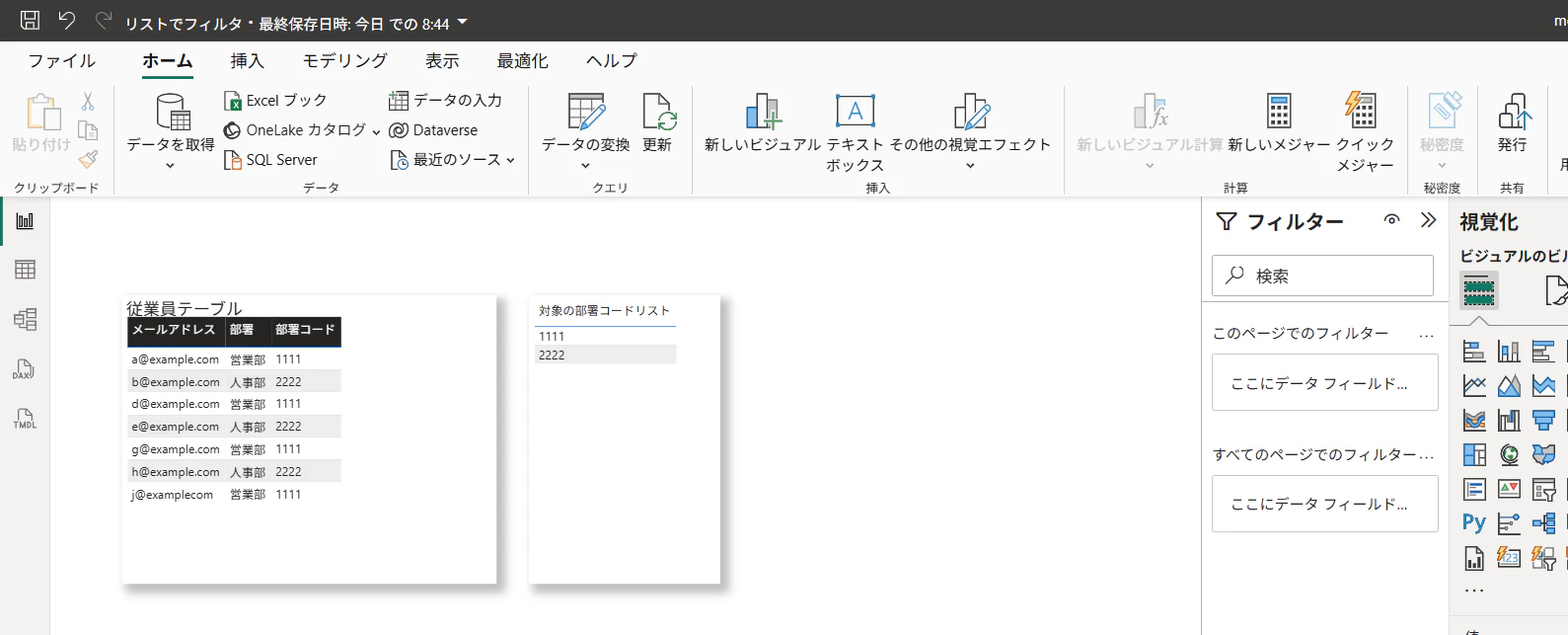Toggle filter pane eye visibility icon
This screenshot has width=1568, height=635.
(1391, 220)
